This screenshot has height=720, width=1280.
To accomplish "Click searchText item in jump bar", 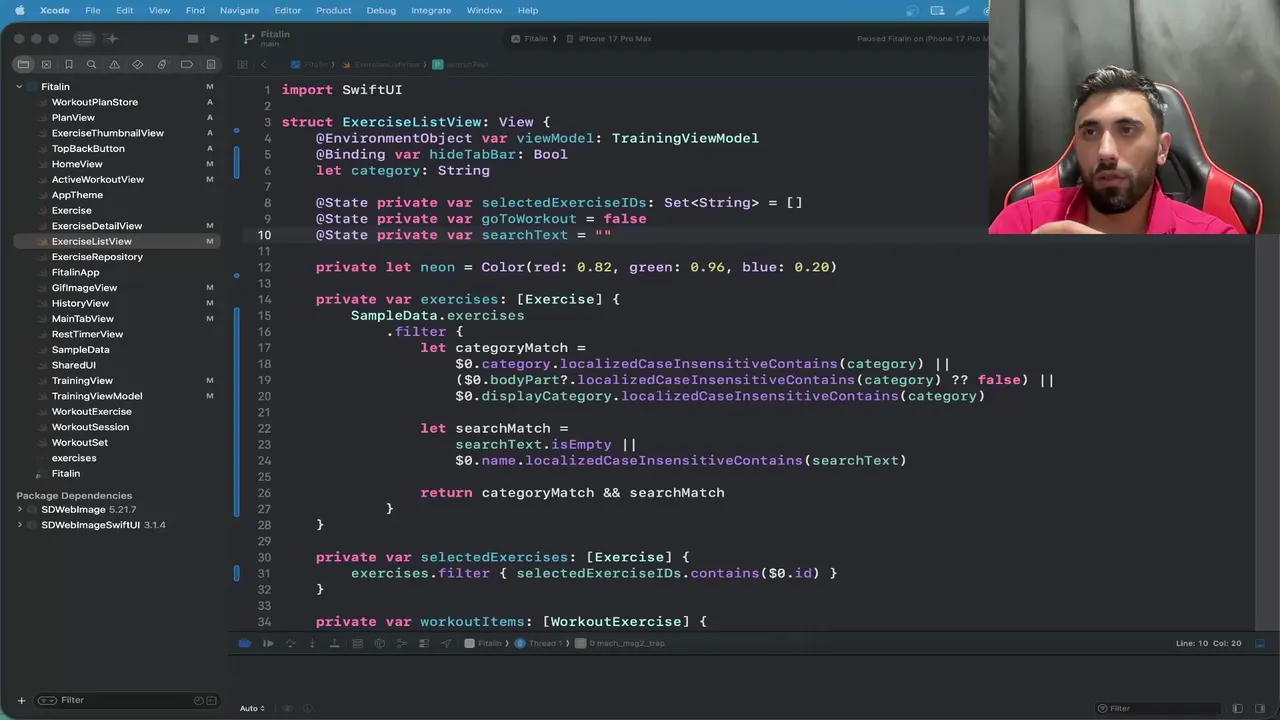I will [461, 64].
